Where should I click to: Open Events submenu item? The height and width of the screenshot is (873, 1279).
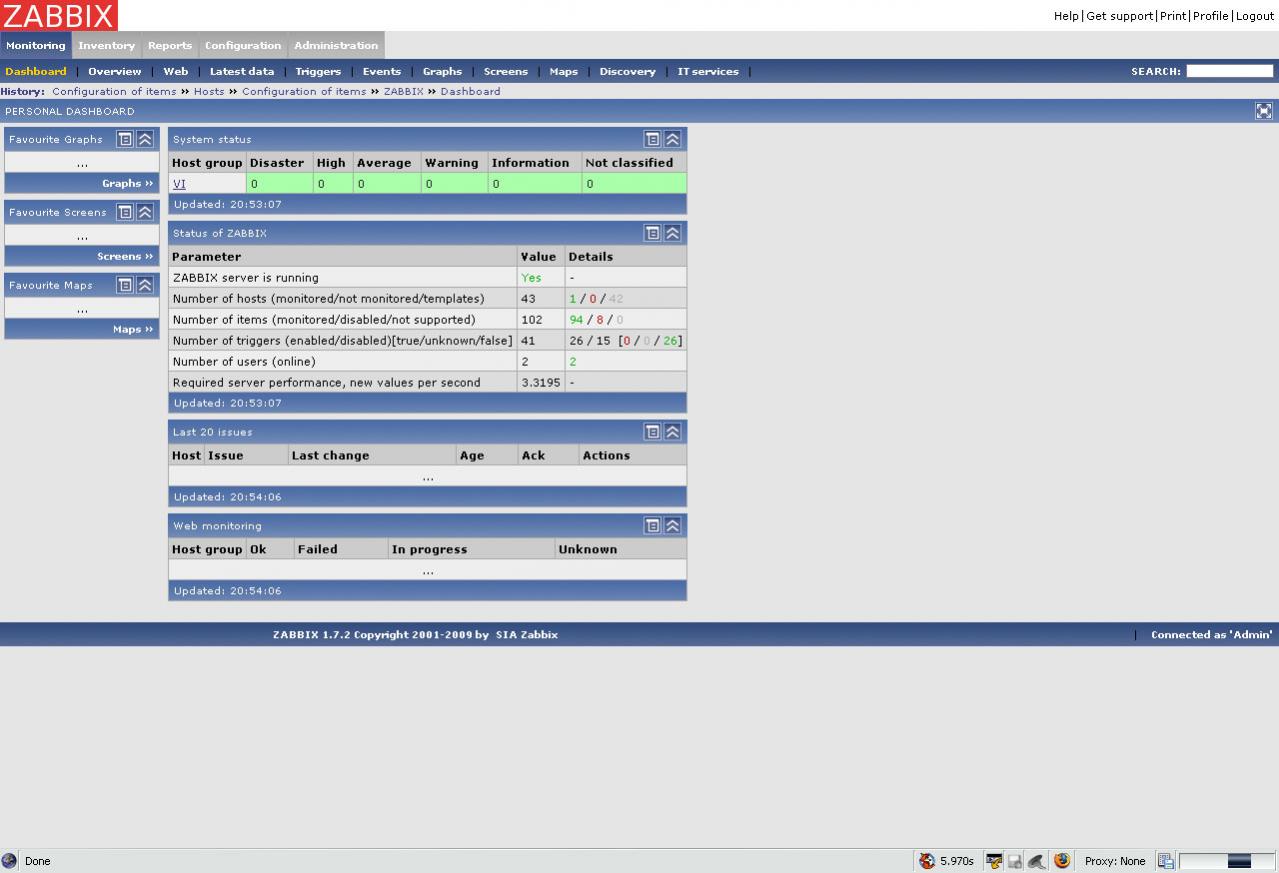tap(382, 72)
